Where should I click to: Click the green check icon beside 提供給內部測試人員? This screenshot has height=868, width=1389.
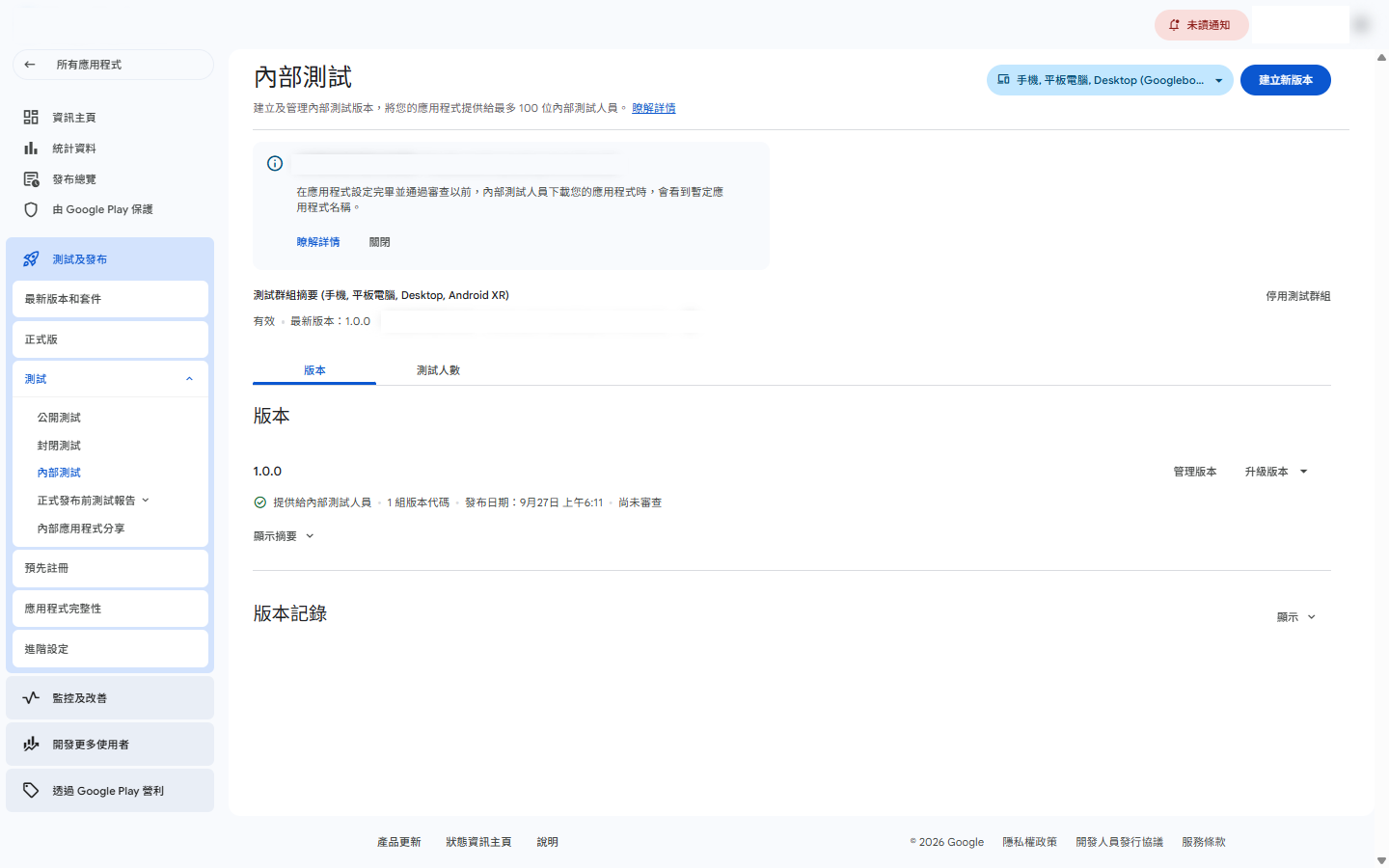tap(259, 502)
